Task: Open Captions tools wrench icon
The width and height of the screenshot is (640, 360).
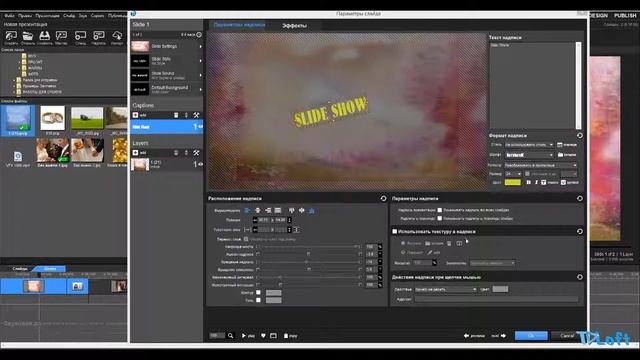Action: point(196,116)
